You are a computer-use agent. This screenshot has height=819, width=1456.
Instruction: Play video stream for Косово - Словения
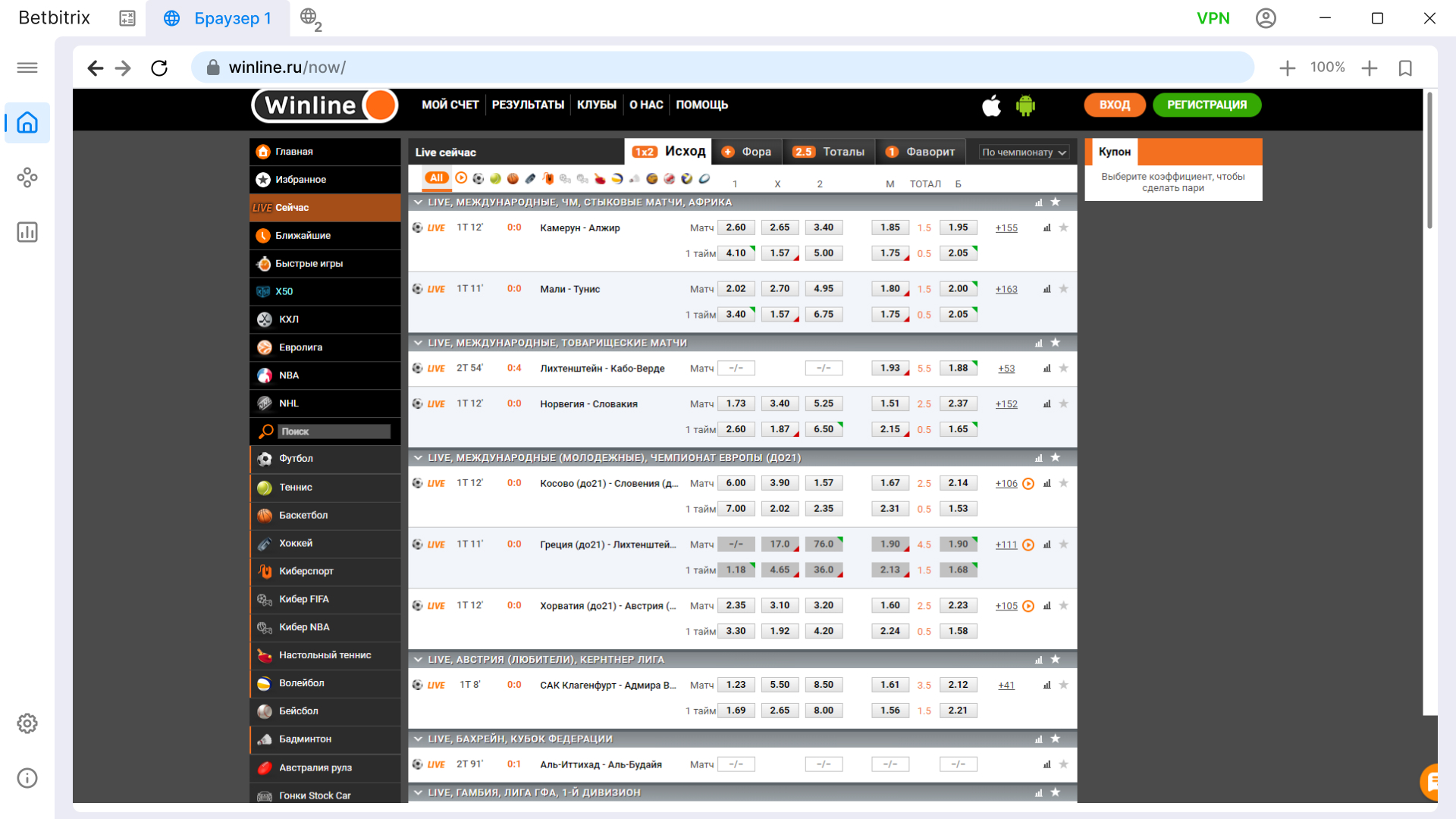(1028, 484)
